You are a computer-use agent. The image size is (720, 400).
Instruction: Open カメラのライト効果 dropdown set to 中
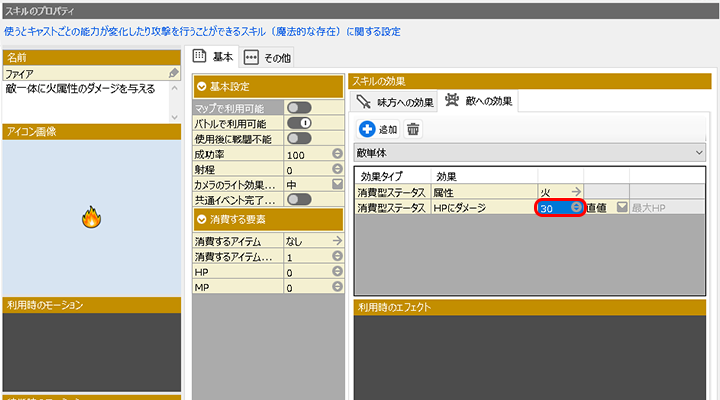(337, 185)
